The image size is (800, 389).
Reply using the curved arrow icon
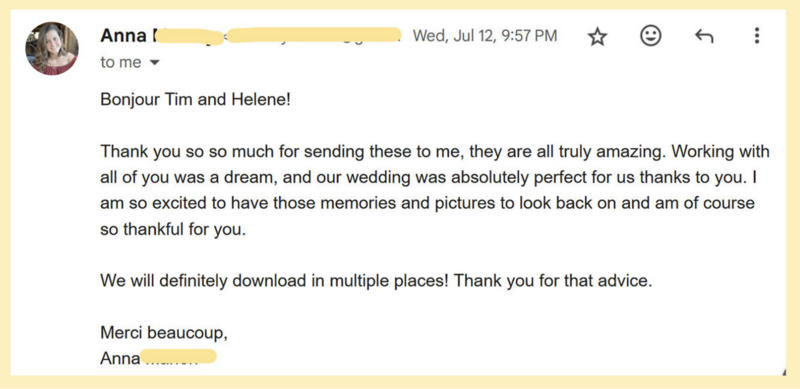[704, 36]
